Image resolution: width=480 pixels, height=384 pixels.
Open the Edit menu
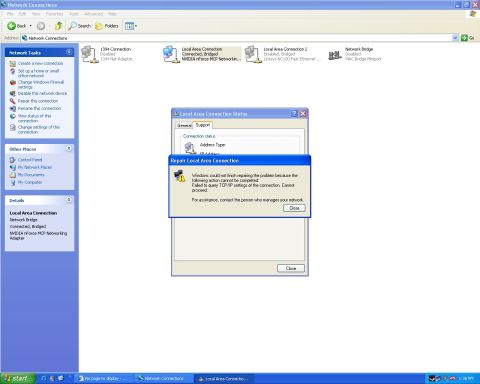tap(22, 14)
